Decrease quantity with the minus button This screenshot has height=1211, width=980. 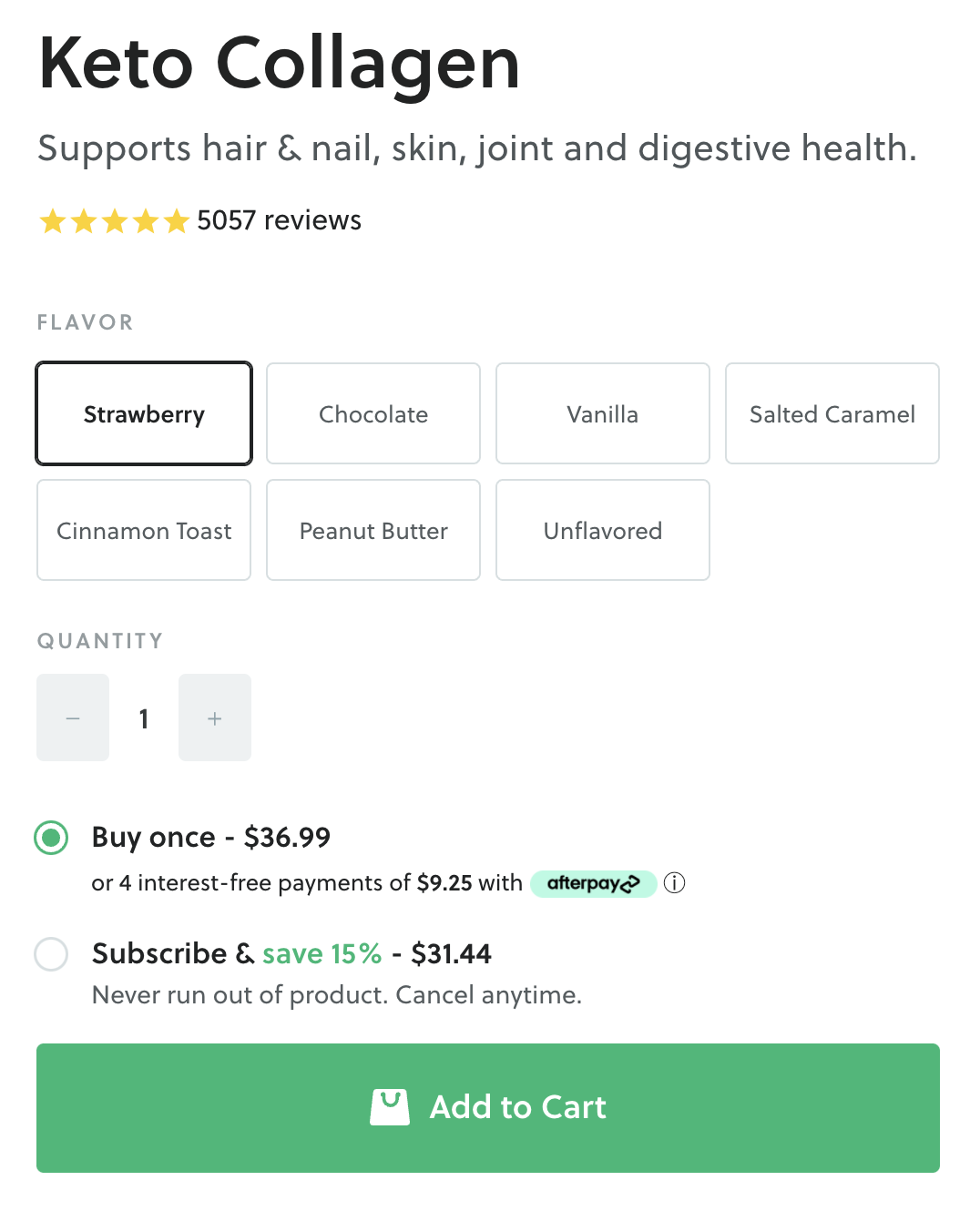(x=73, y=717)
